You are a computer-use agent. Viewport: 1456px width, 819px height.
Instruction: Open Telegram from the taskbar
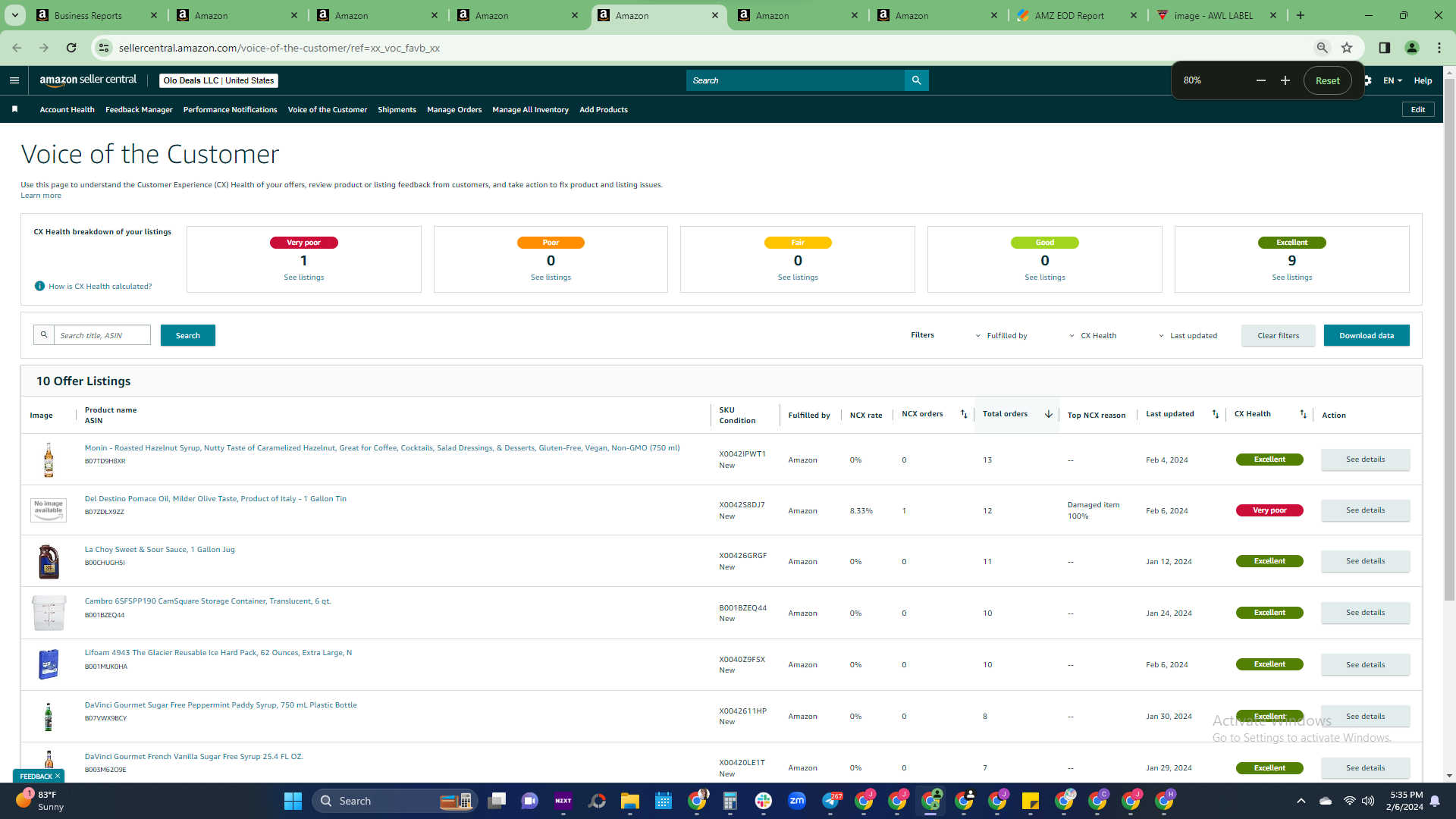[831, 801]
